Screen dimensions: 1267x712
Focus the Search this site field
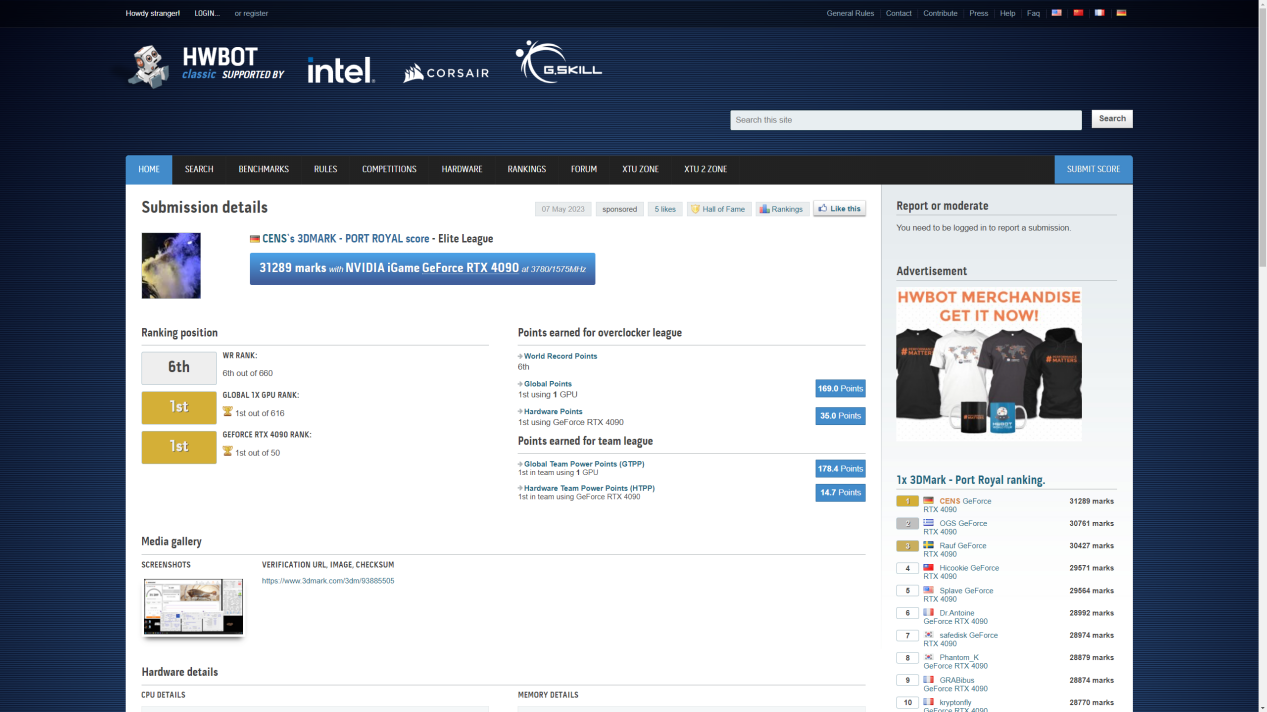tap(905, 120)
